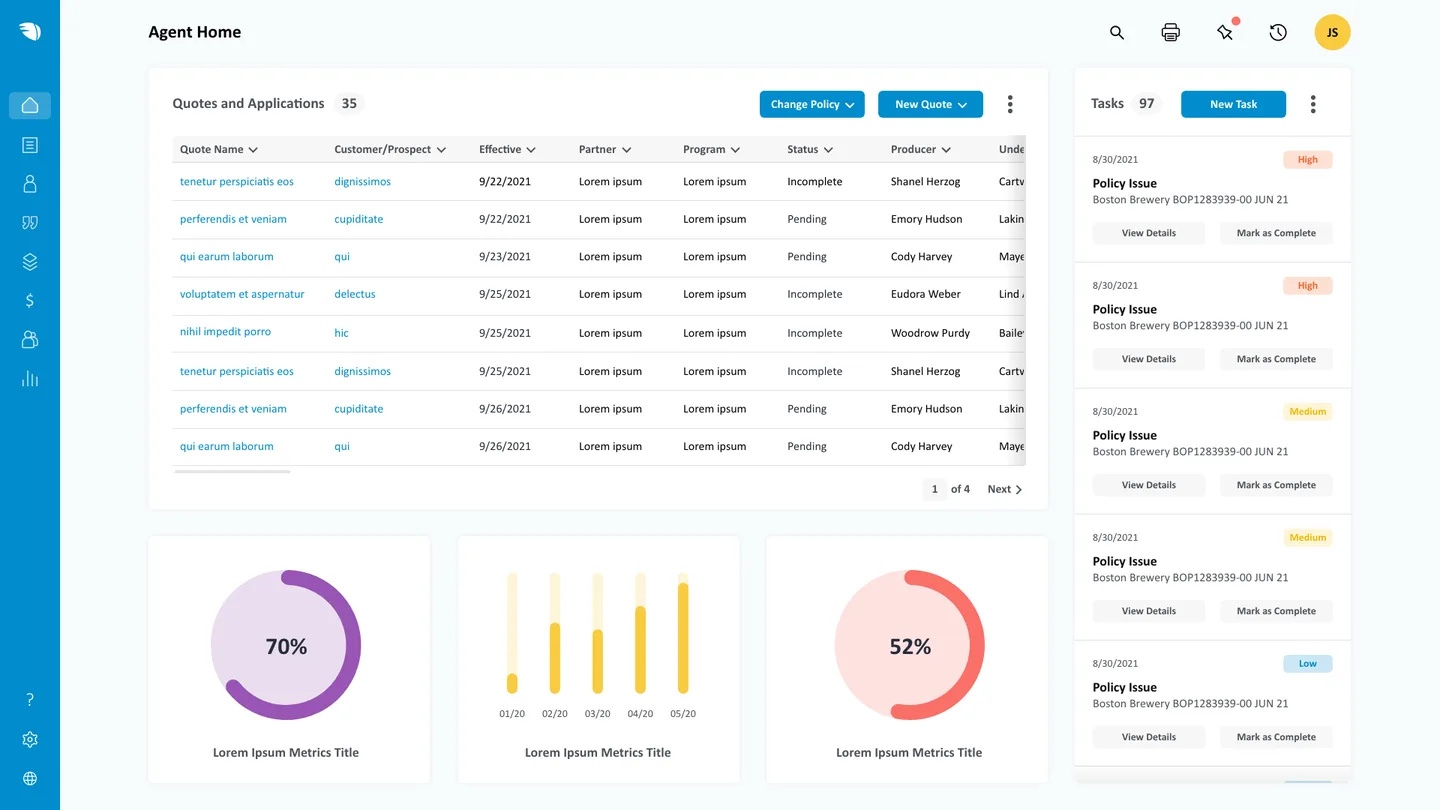Open the layers policy icon in sidebar
The image size is (1440, 810).
point(29,261)
